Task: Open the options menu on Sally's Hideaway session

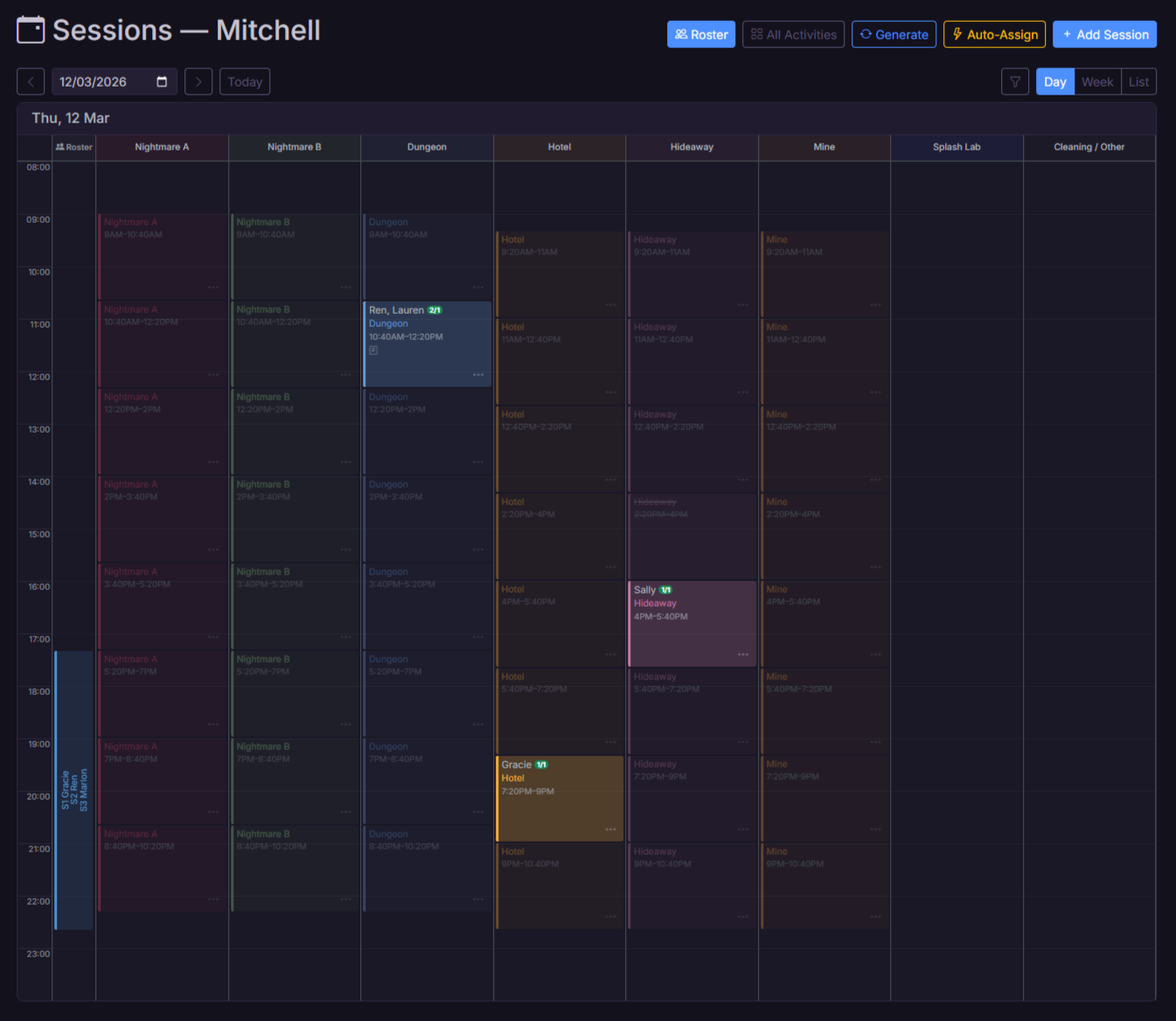Action: tap(743, 654)
